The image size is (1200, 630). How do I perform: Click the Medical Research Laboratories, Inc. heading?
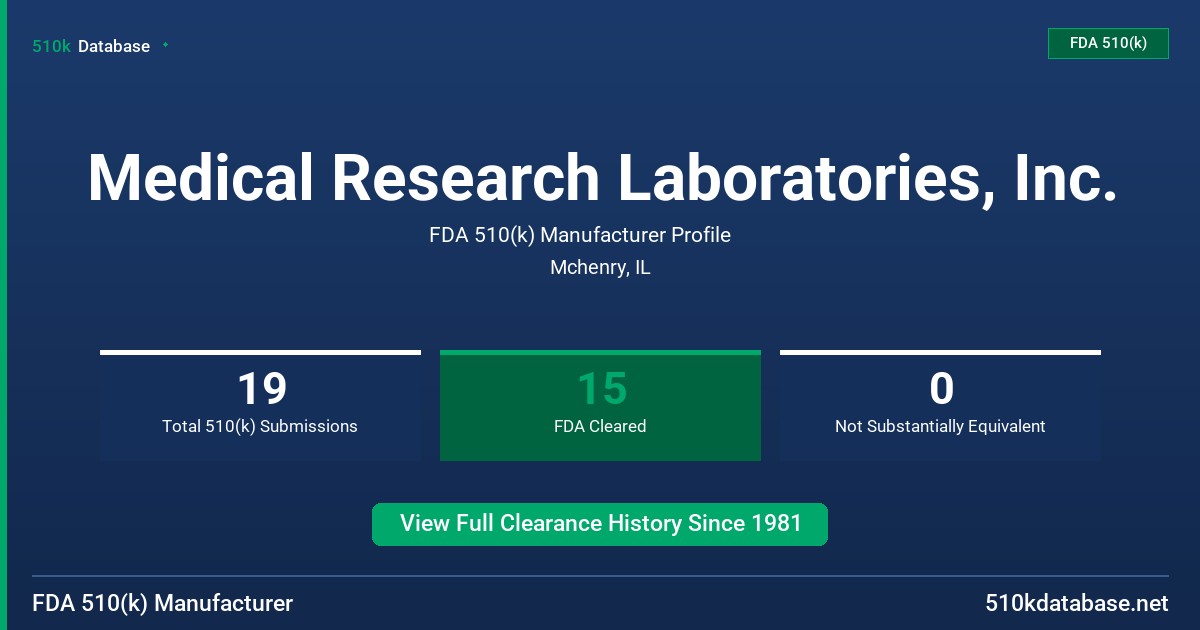(x=601, y=179)
